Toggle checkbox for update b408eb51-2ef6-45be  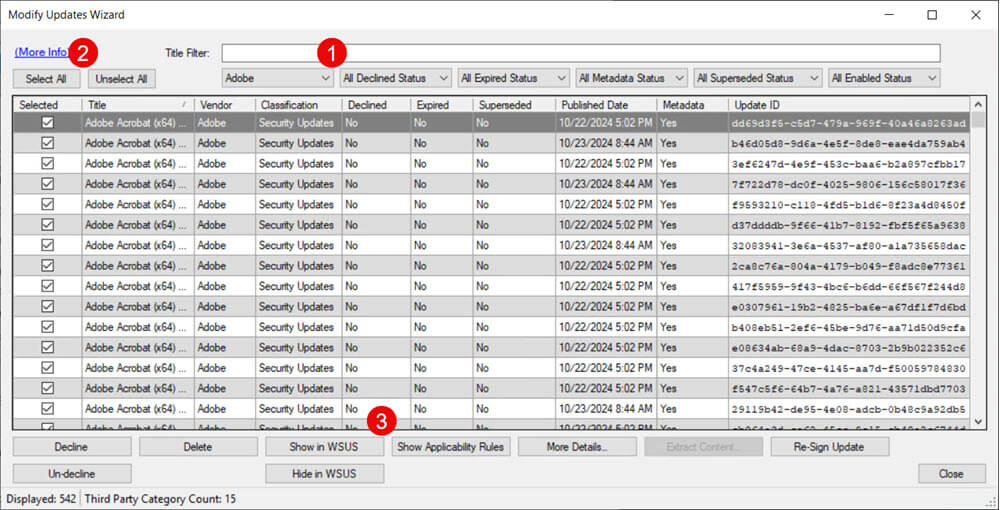[48, 326]
